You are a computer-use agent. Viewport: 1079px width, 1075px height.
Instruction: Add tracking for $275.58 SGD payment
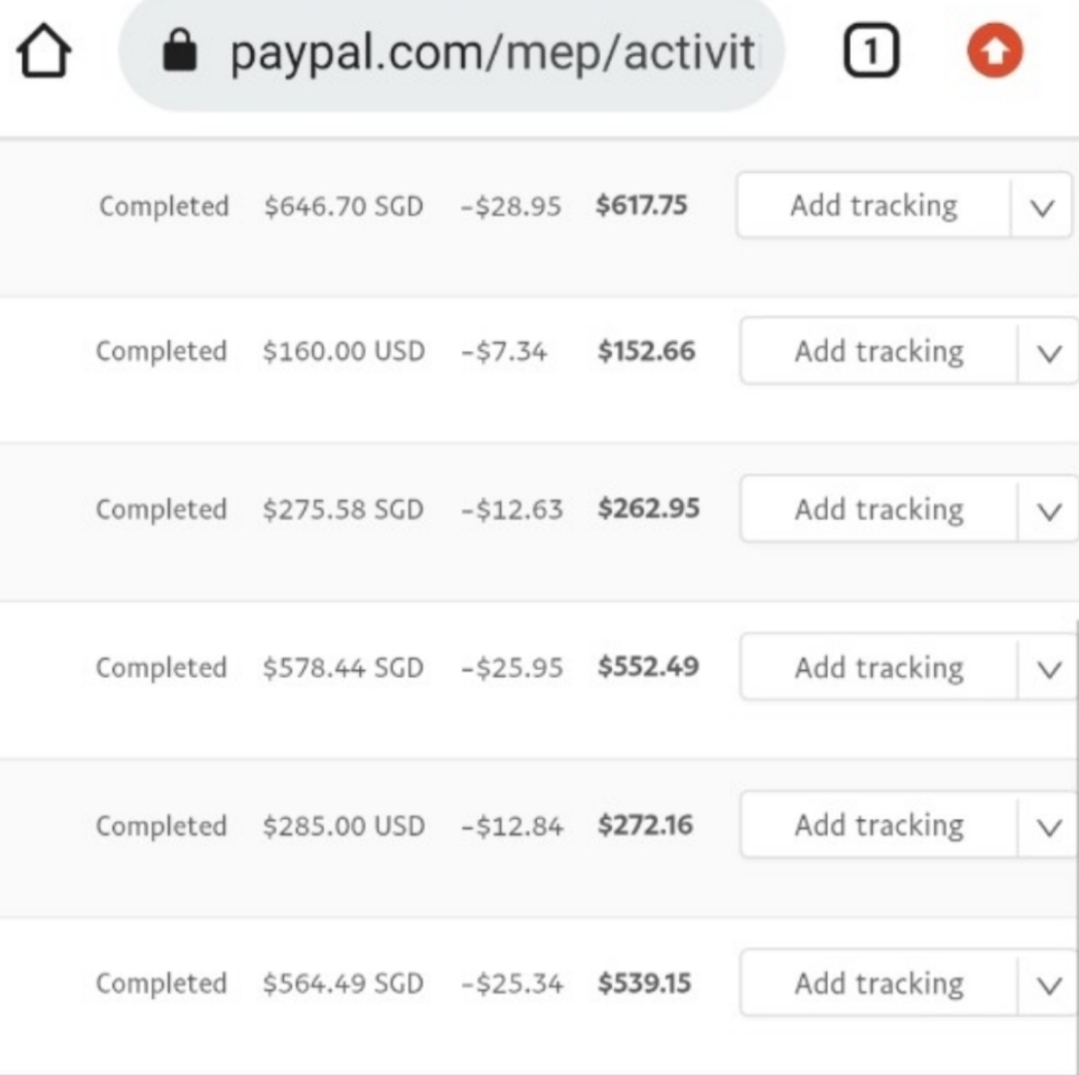click(x=879, y=509)
